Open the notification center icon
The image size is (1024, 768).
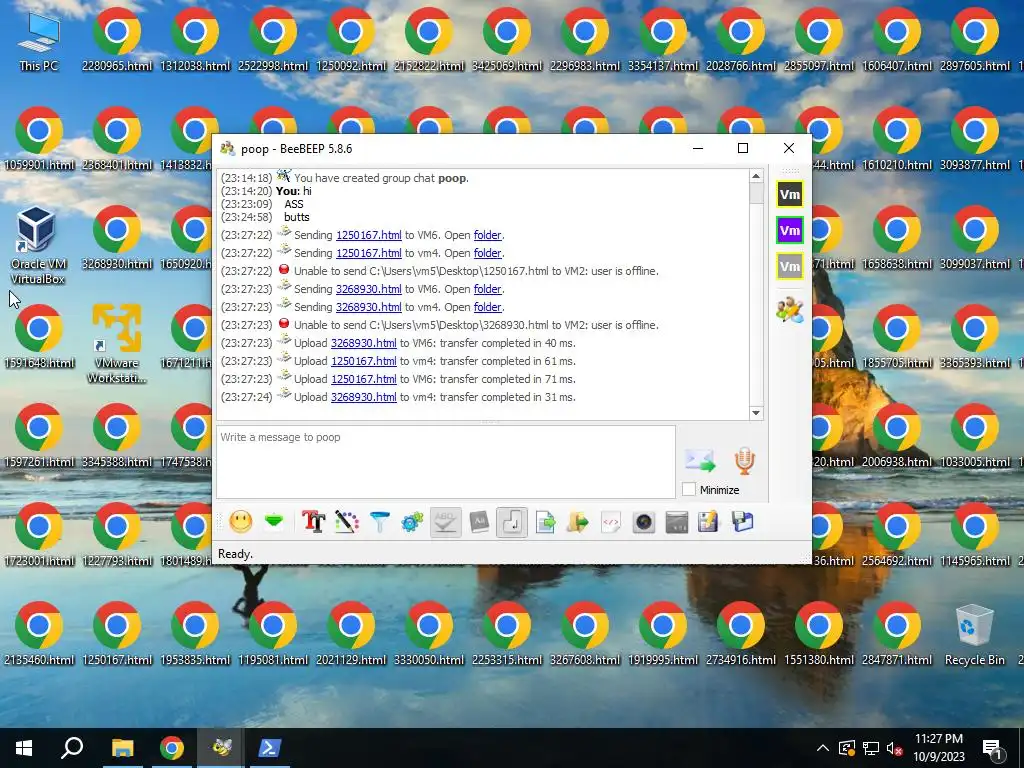(x=993, y=748)
